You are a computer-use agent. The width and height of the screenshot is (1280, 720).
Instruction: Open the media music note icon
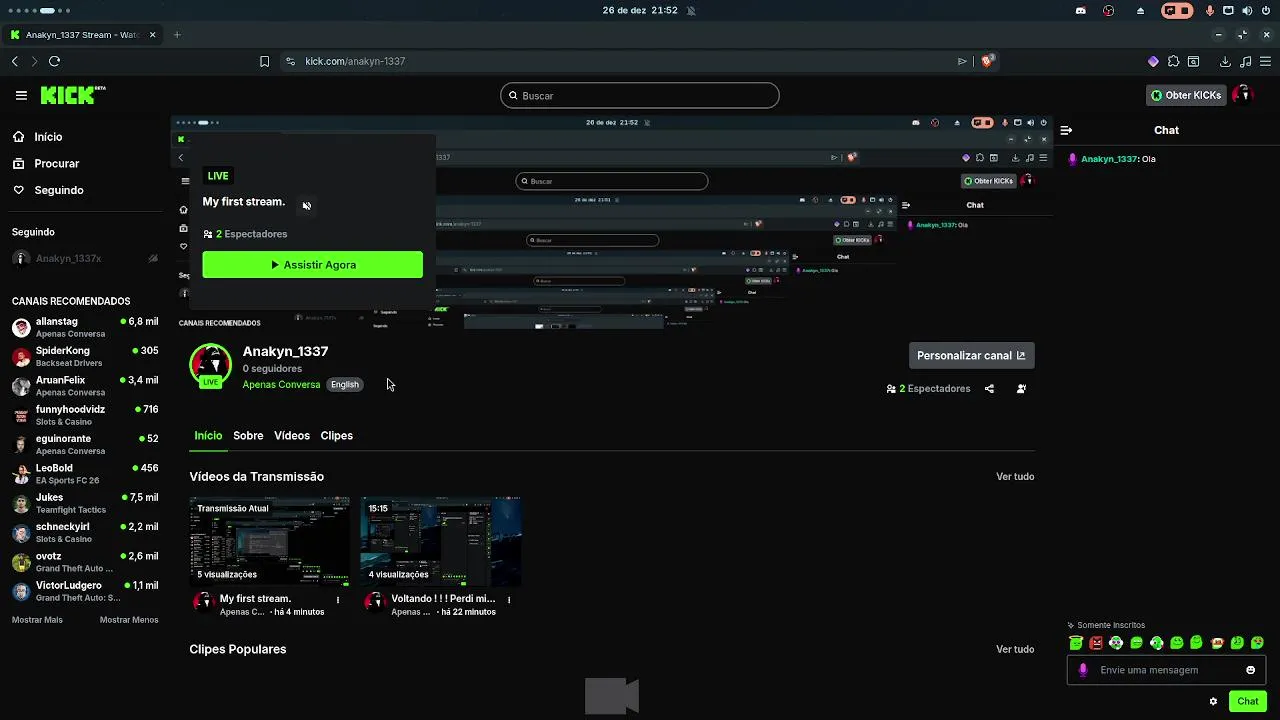pos(1244,61)
